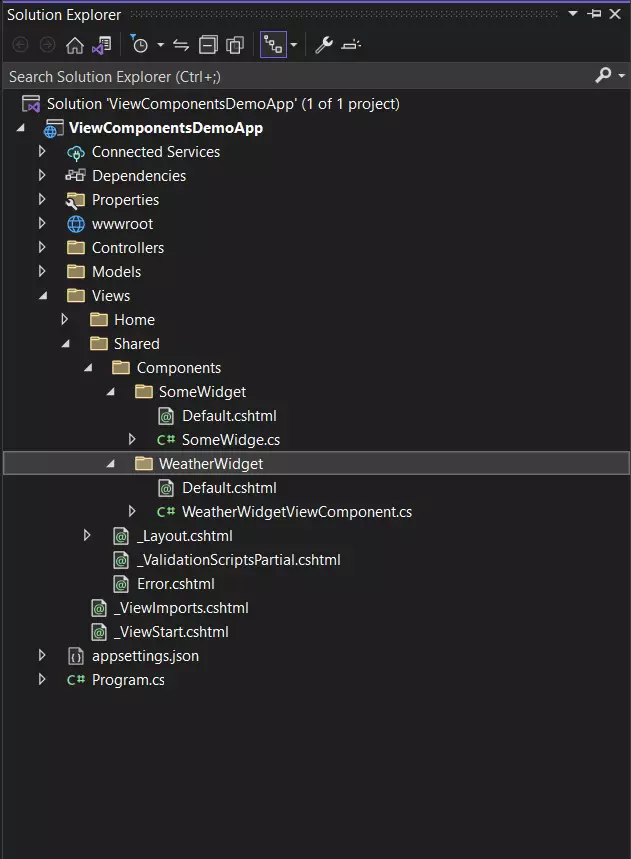The image size is (631, 859).
Task: Click the Dependencies icon
Action: (x=76, y=175)
